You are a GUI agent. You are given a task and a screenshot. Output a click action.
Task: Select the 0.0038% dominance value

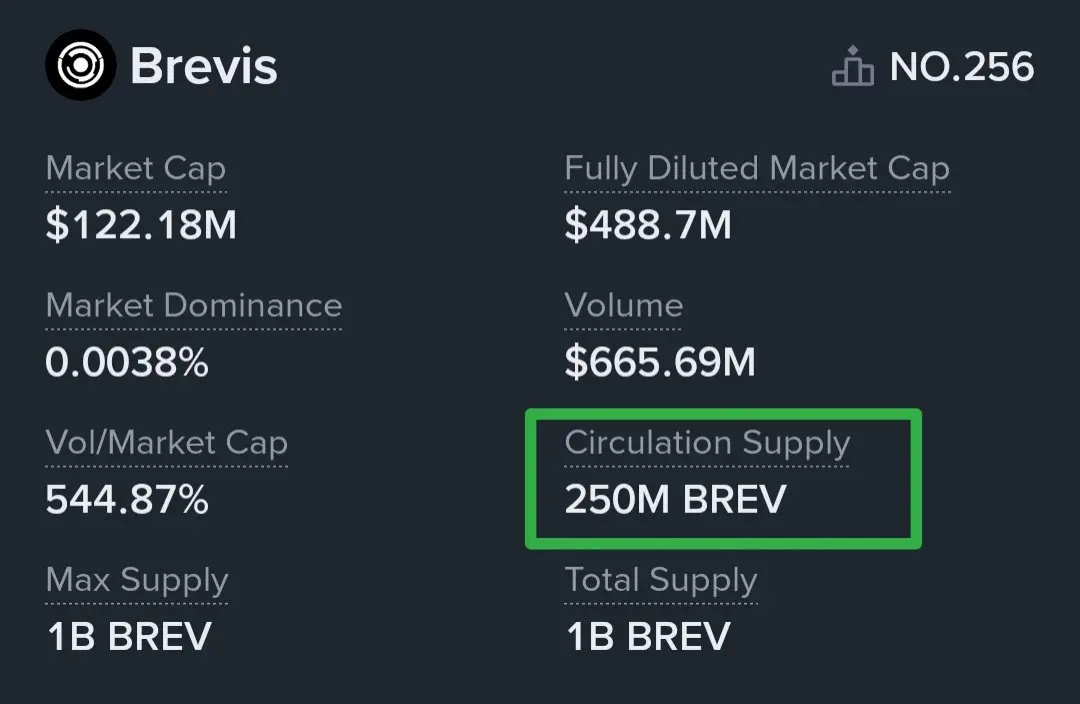click(x=127, y=362)
